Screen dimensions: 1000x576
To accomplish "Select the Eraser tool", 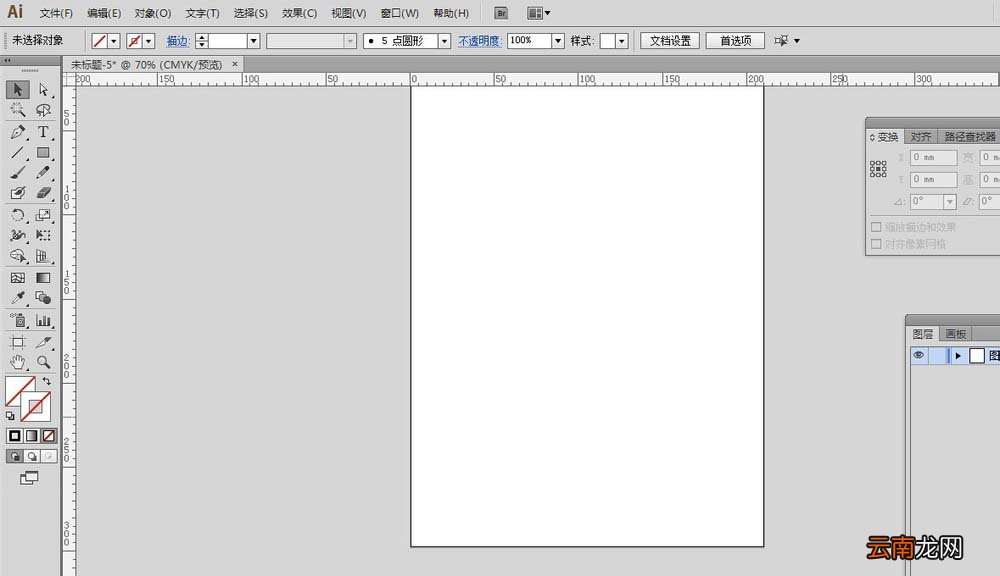I will coord(43,193).
